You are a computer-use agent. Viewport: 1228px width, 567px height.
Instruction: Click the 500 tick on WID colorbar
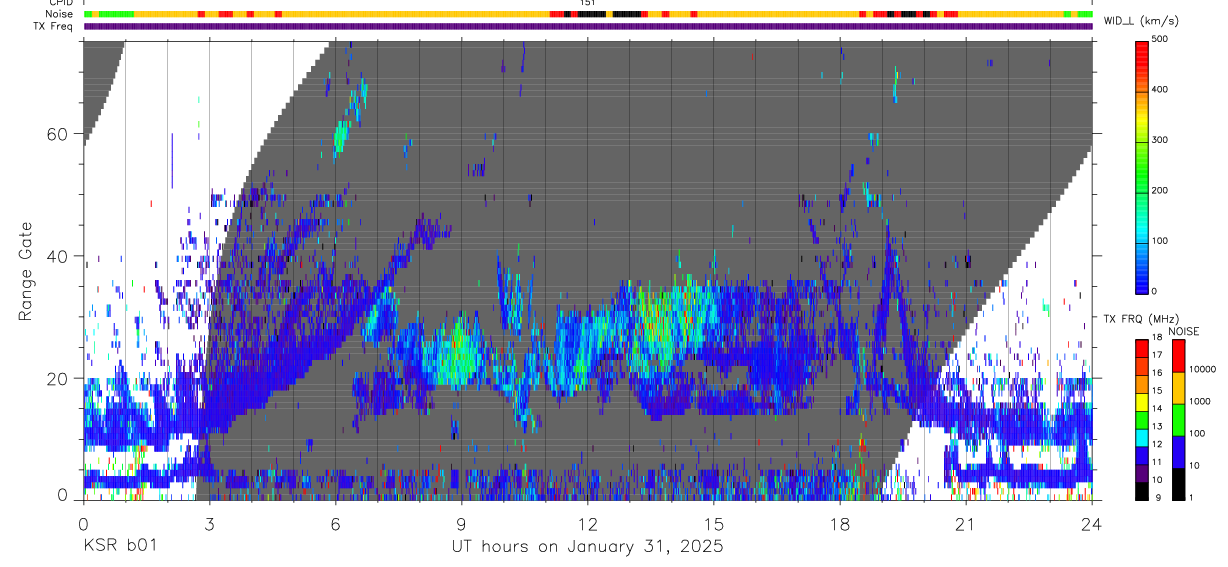pyautogui.click(x=1162, y=39)
